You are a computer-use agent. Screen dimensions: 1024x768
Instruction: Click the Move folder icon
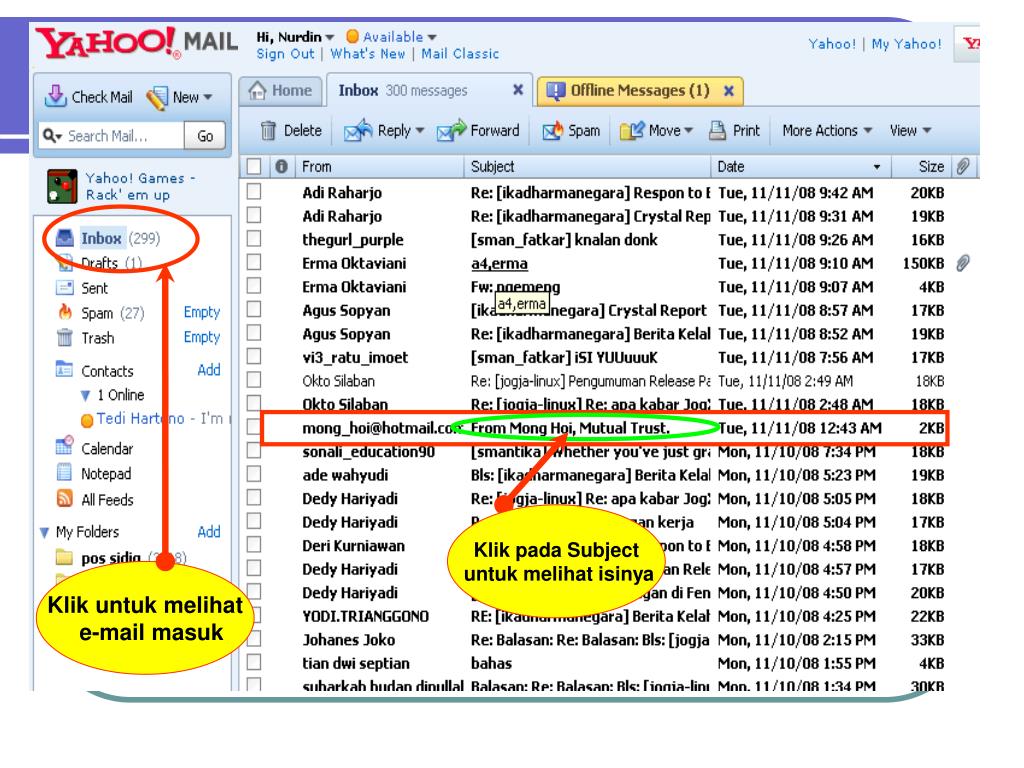click(632, 131)
